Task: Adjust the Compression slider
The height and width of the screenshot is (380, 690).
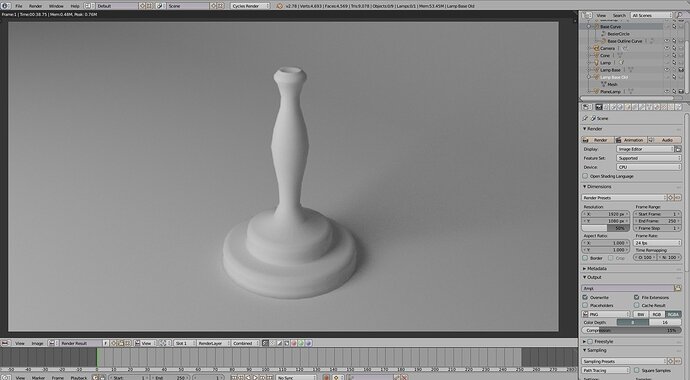Action: [x=631, y=330]
